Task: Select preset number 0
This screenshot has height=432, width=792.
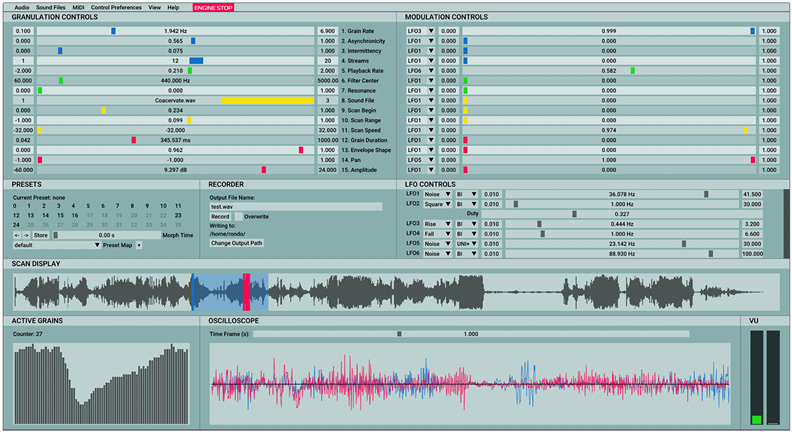Action: click(x=15, y=206)
